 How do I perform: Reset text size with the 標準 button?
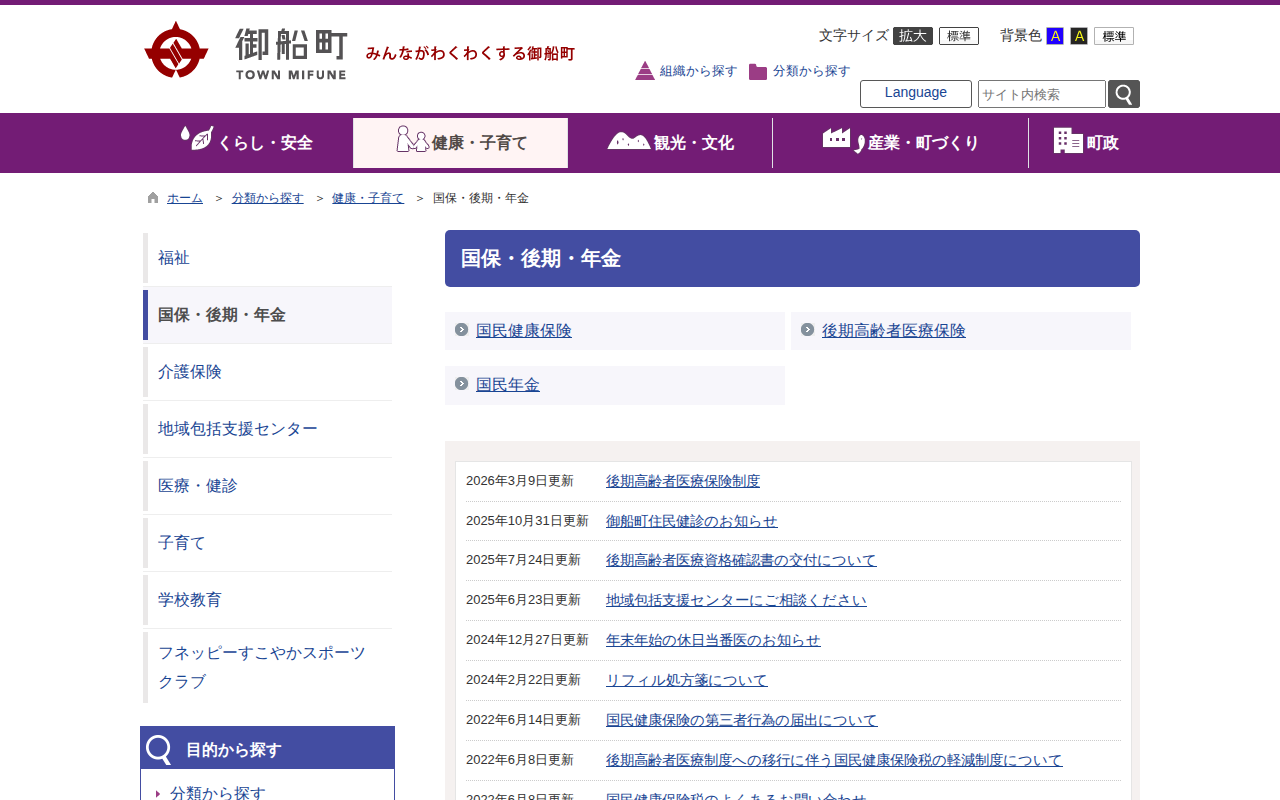[x=958, y=36]
